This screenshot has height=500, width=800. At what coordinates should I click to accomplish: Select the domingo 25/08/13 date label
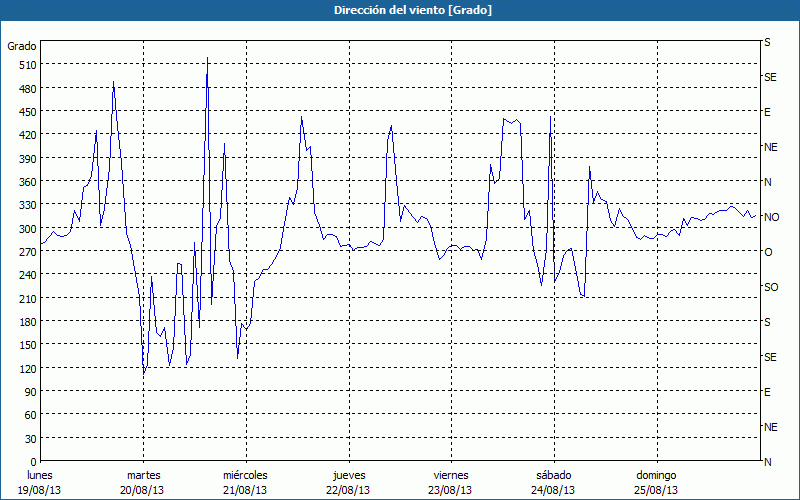656,482
